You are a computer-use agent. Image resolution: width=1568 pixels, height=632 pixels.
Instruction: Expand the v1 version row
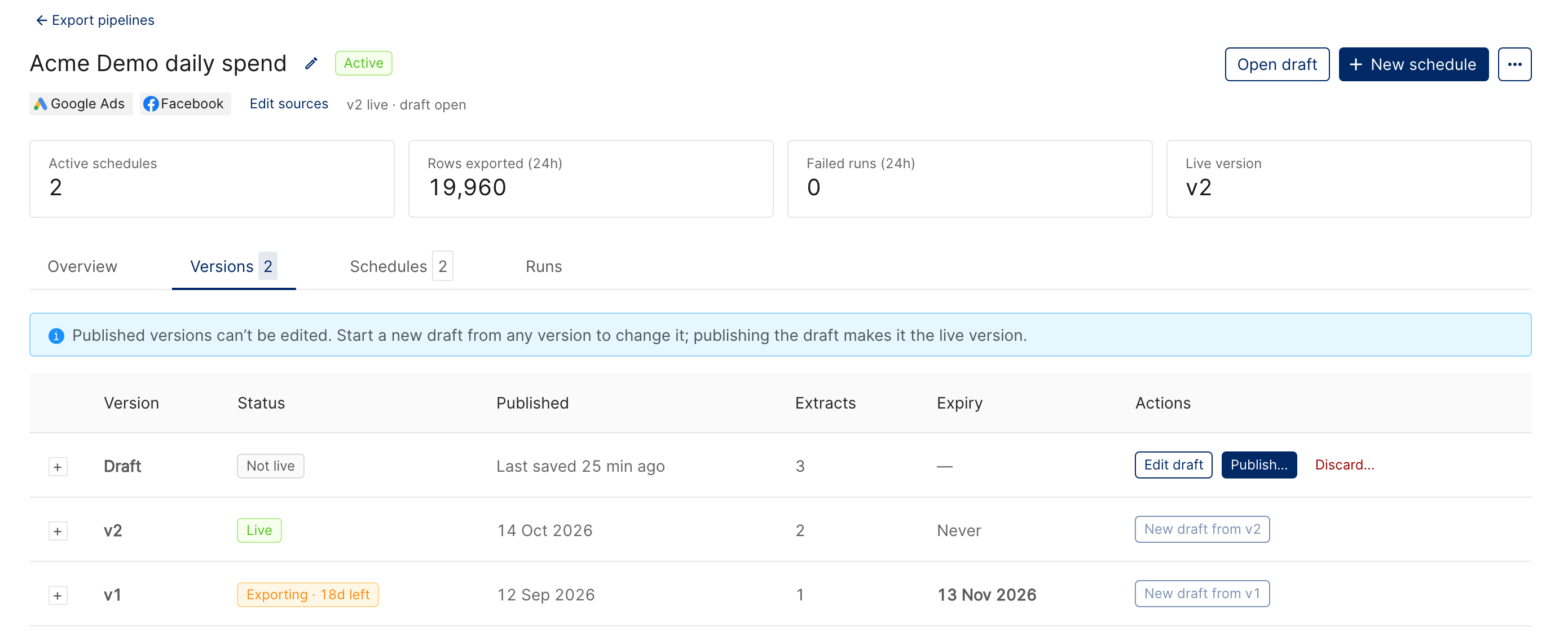click(x=58, y=595)
